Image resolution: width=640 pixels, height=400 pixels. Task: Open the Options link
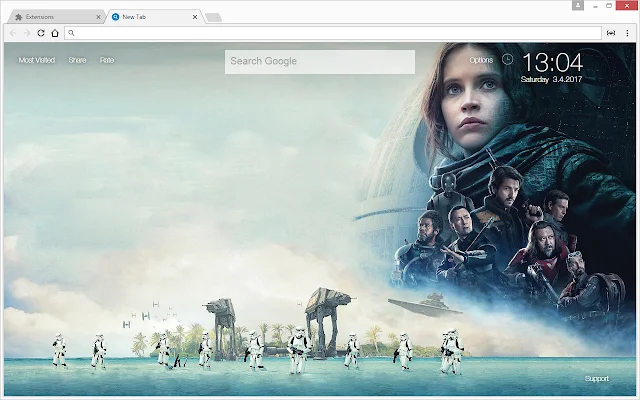coord(481,60)
